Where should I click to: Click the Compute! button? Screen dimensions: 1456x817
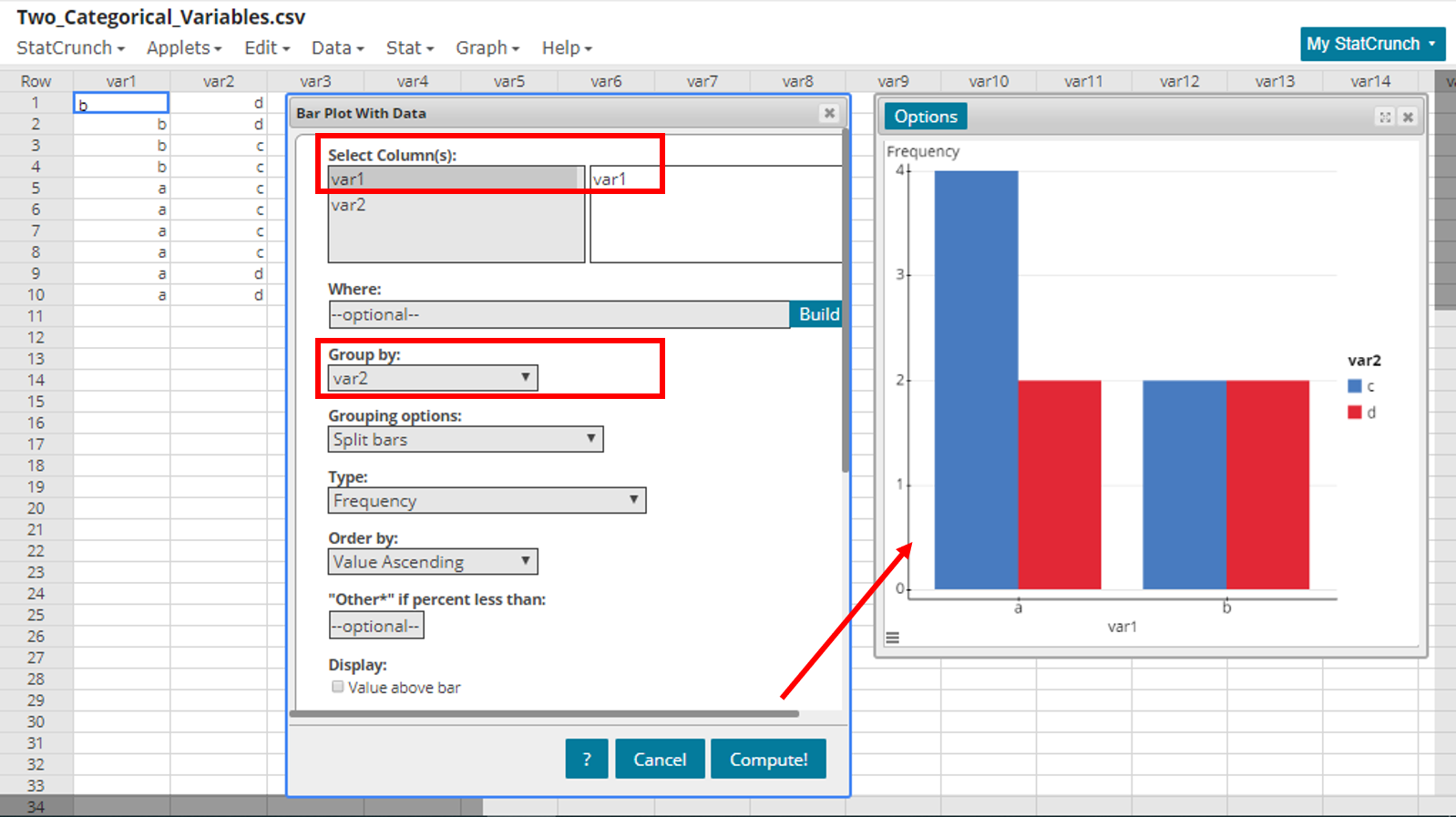click(768, 759)
